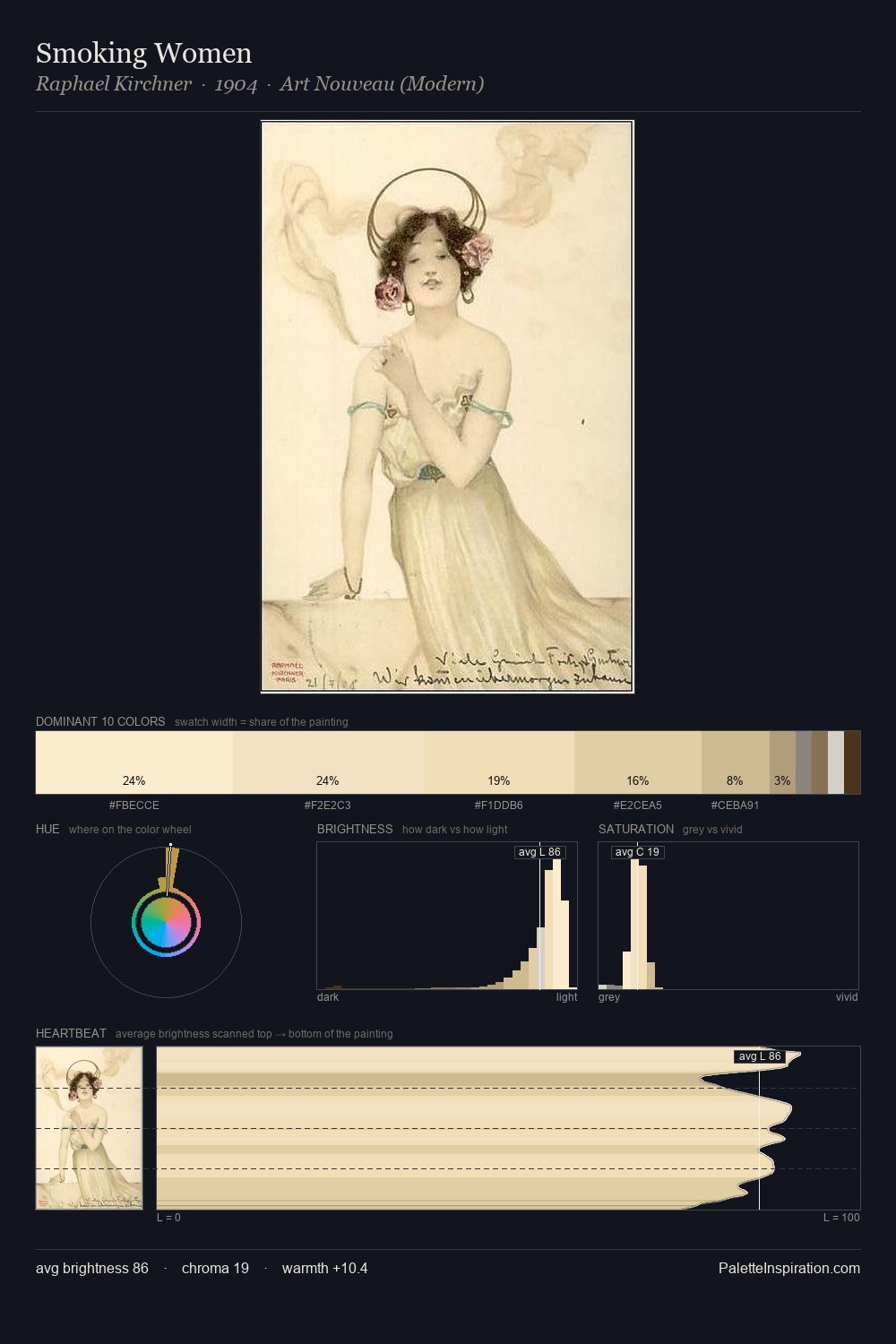Click the L = 0 axis label
The width and height of the screenshot is (896, 1344).
tap(168, 1217)
